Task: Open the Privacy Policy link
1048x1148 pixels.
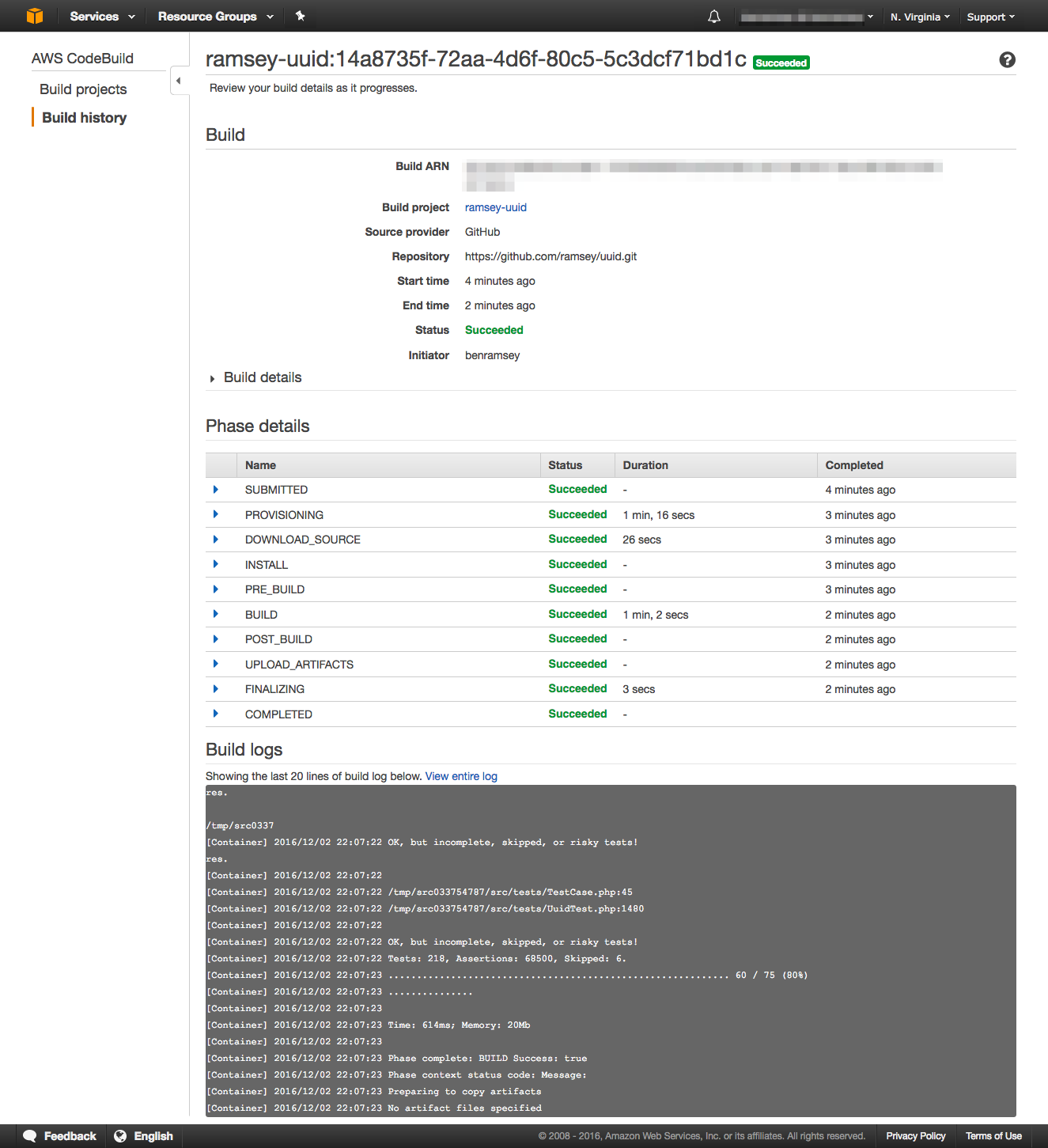Action: click(916, 1136)
